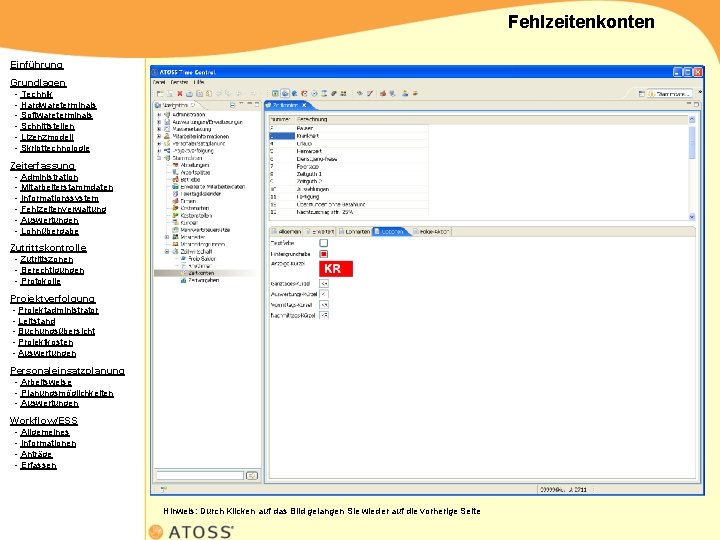Click the Navigator collapse-all icon
The image size is (720, 540).
[x=232, y=105]
